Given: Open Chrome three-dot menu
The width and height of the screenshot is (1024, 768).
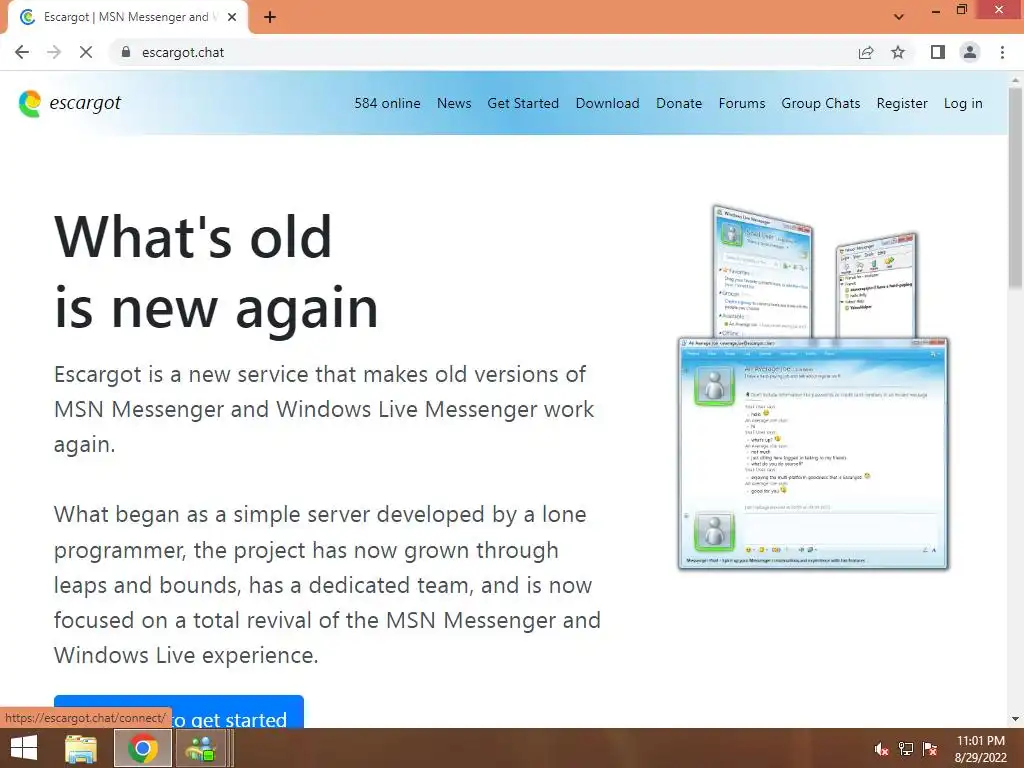Looking at the screenshot, I should click(1002, 52).
